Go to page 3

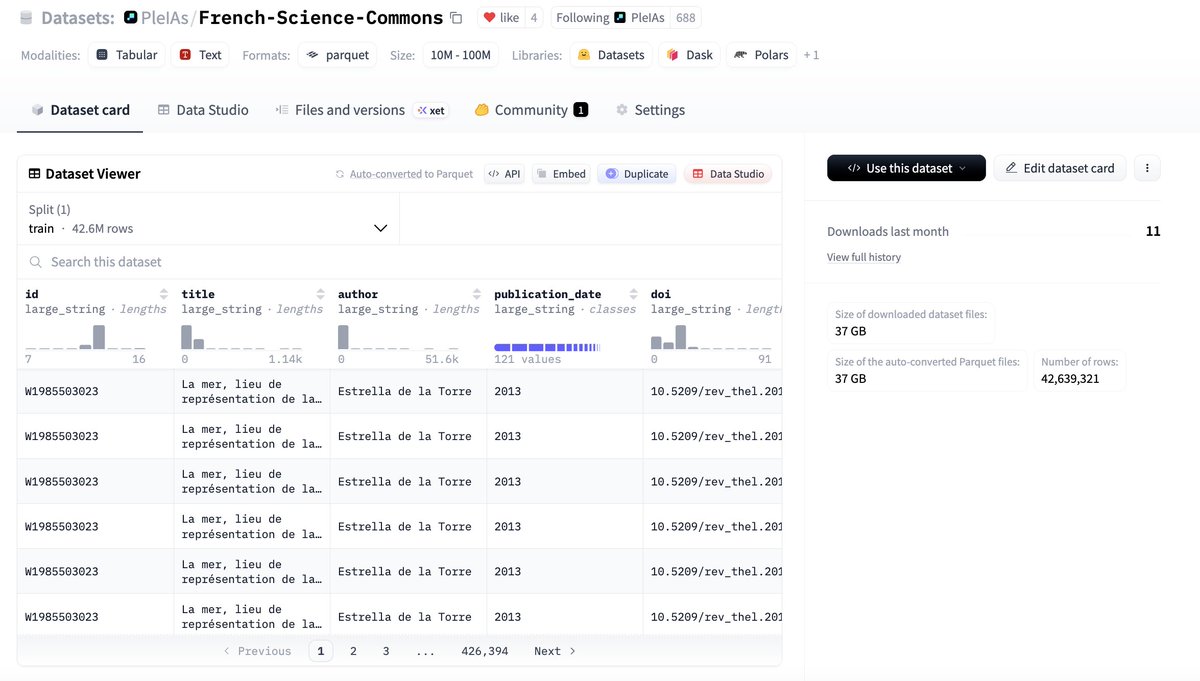coord(386,651)
